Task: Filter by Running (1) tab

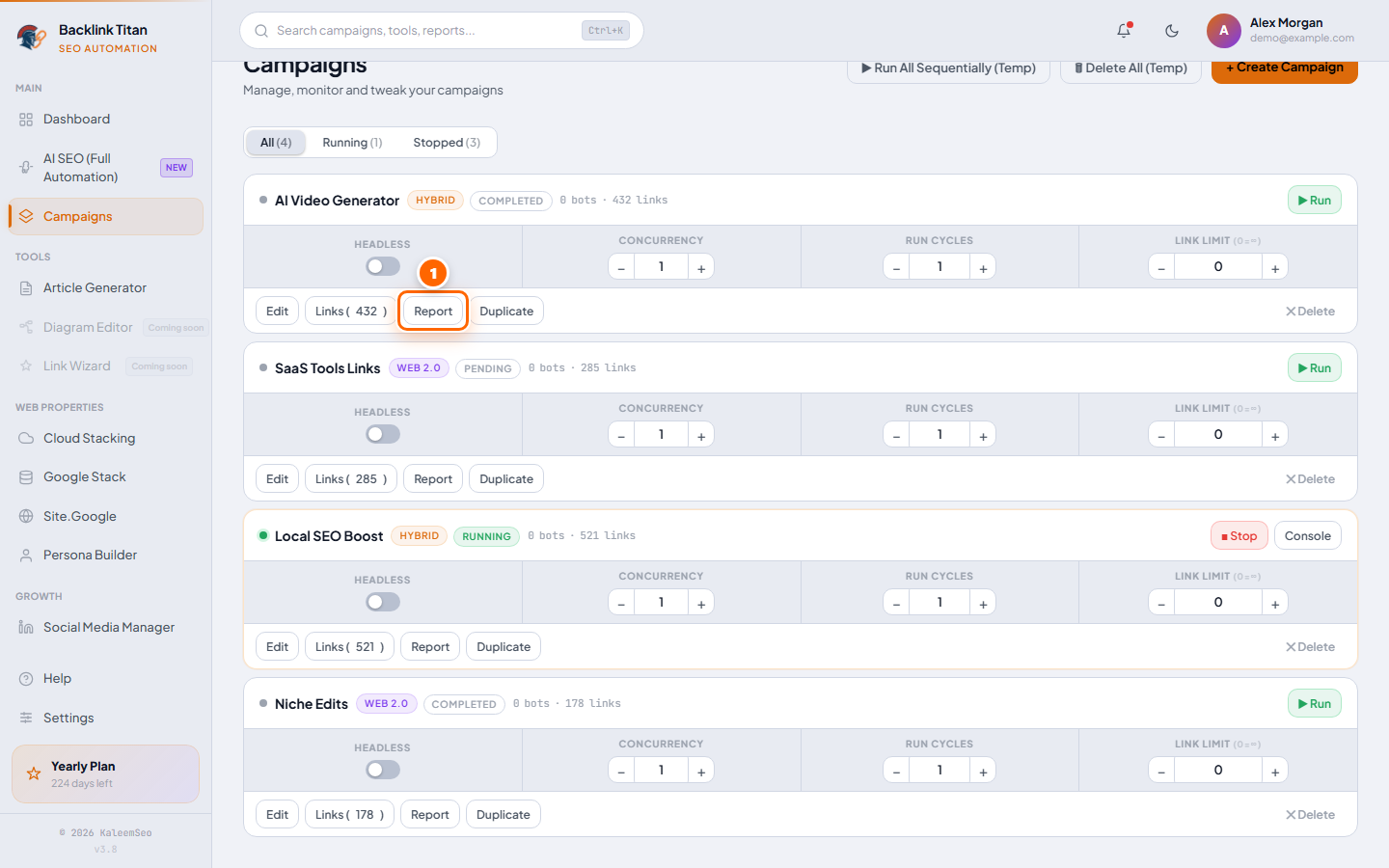Action: click(x=352, y=143)
